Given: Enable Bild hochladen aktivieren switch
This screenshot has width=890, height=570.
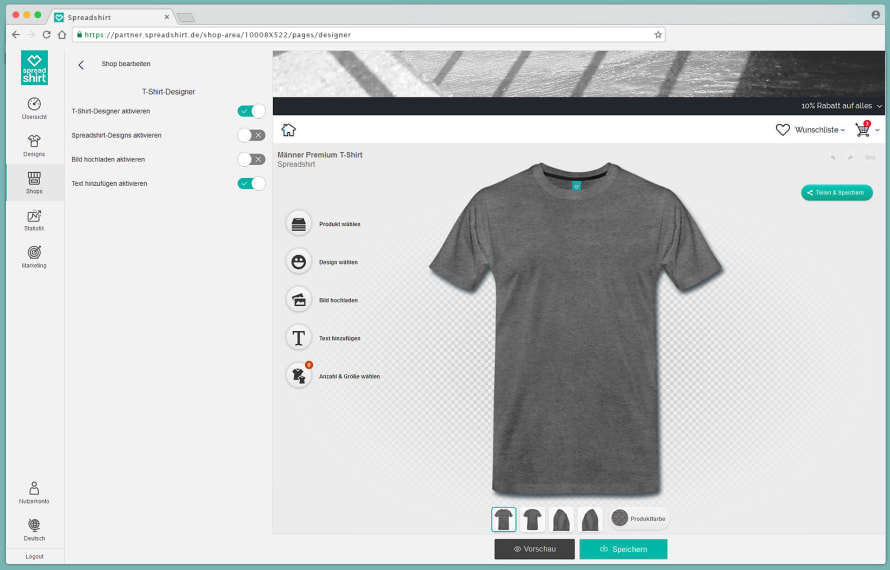Looking at the screenshot, I should click(x=251, y=160).
